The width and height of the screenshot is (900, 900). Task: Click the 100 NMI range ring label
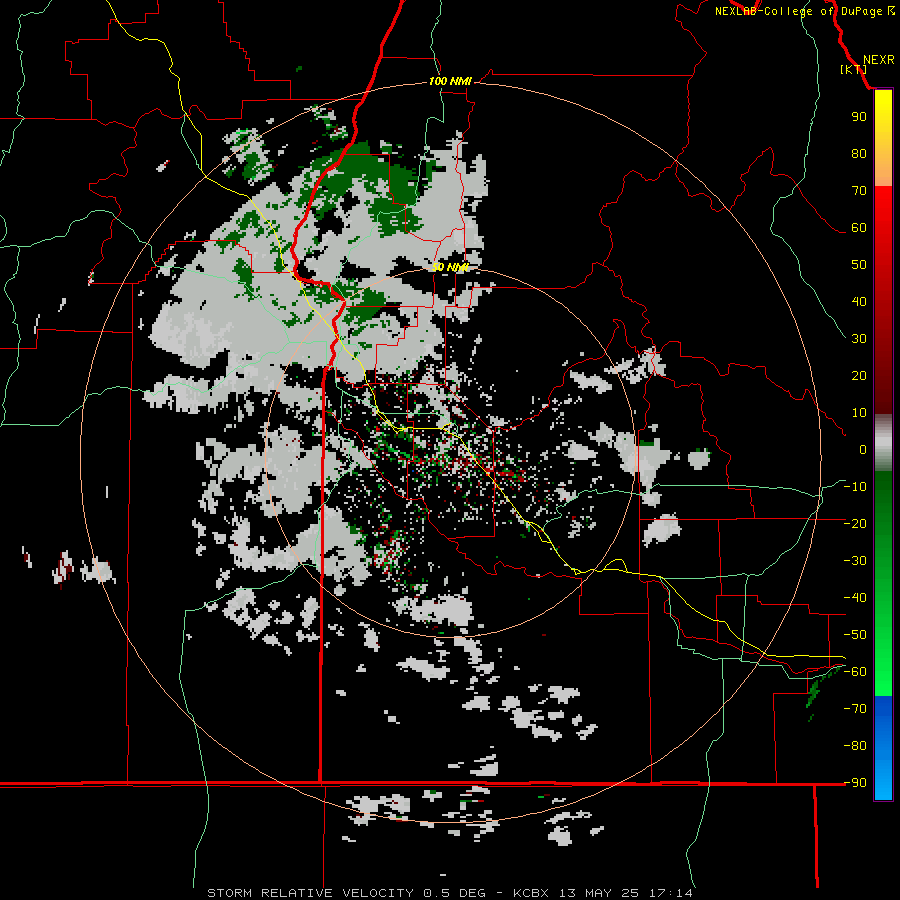pos(450,82)
